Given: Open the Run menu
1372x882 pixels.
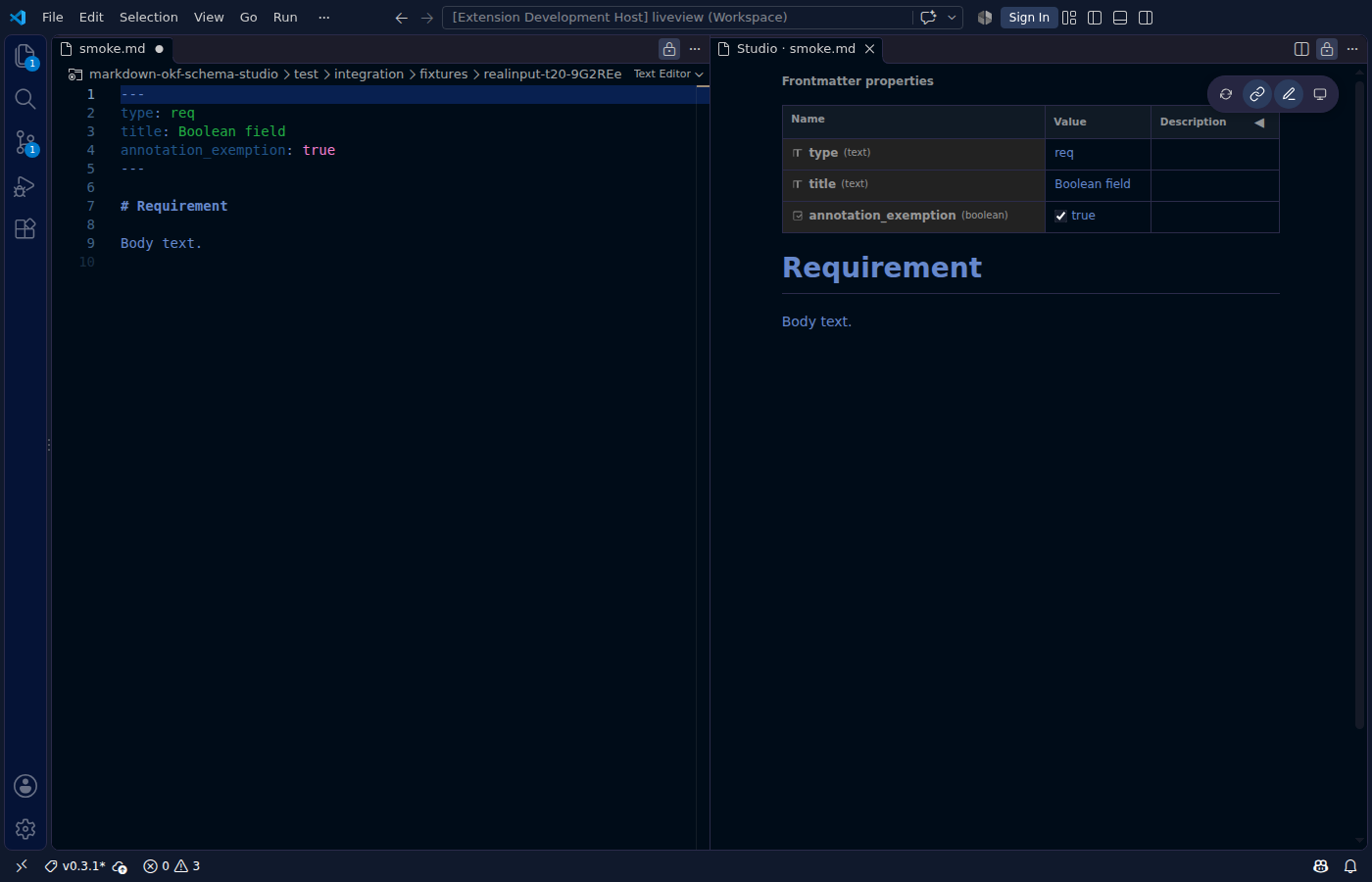Looking at the screenshot, I should pyautogui.click(x=285, y=18).
